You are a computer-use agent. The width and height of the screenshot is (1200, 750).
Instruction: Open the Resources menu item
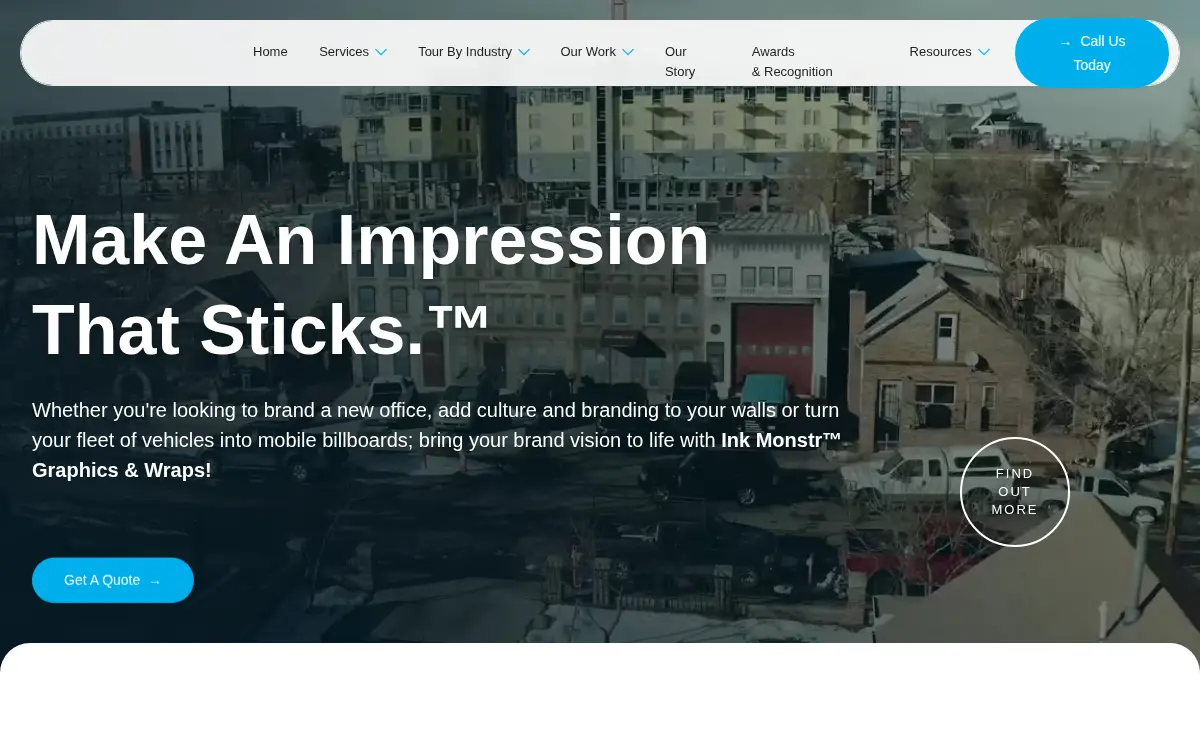(x=940, y=52)
